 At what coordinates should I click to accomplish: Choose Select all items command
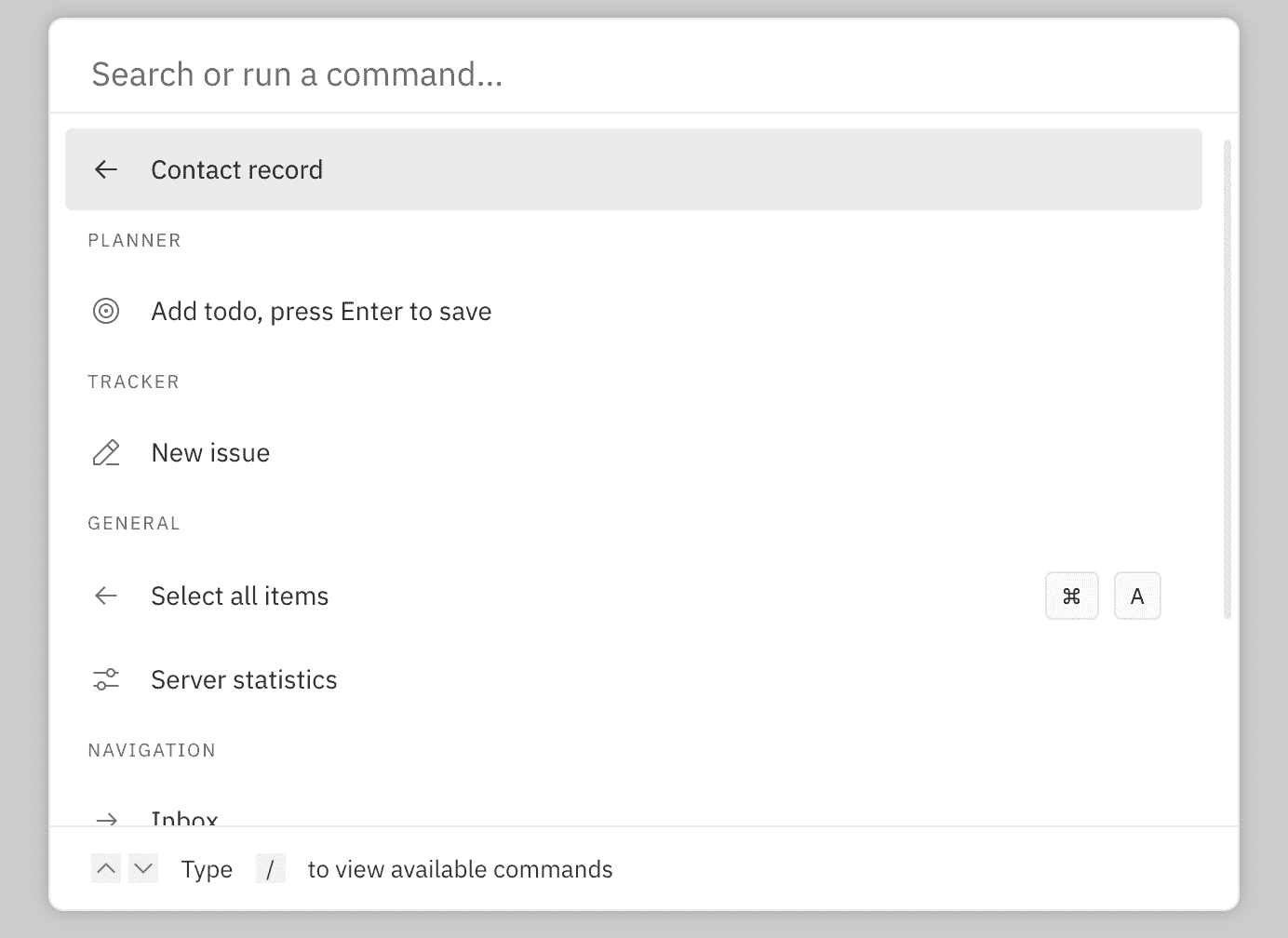click(240, 596)
